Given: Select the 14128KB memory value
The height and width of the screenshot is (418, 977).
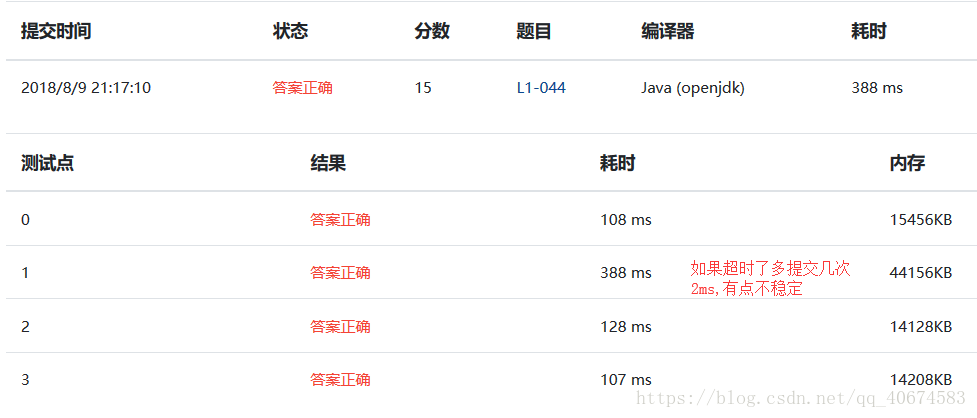Looking at the screenshot, I should pos(921,326).
